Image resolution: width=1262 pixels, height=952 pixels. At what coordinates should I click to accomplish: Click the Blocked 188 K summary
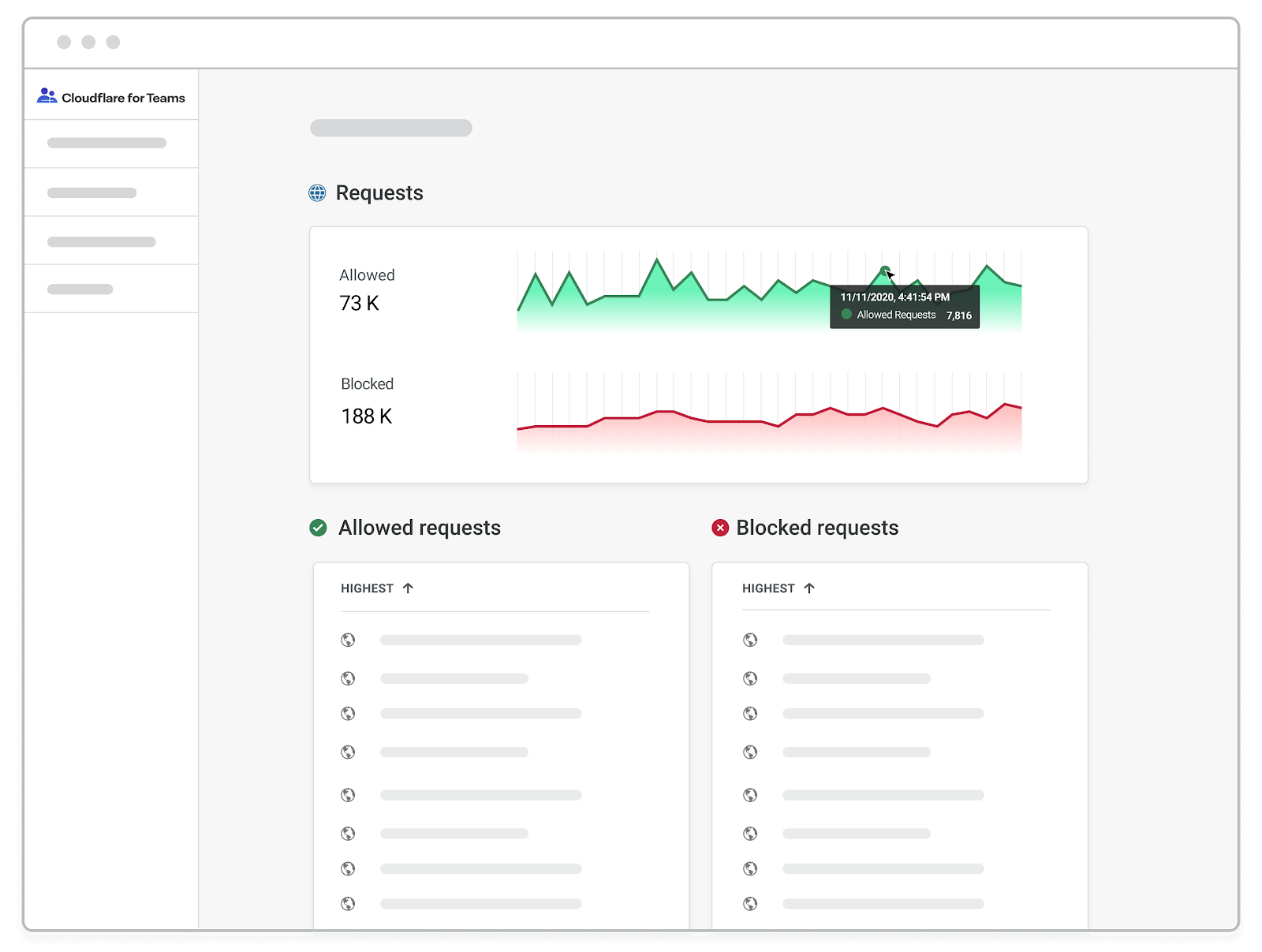pyautogui.click(x=367, y=401)
